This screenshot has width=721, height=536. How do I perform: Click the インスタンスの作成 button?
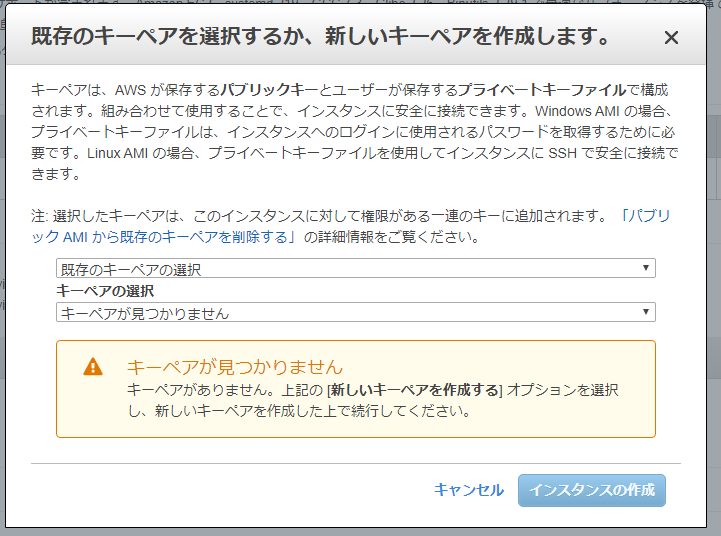[592, 490]
